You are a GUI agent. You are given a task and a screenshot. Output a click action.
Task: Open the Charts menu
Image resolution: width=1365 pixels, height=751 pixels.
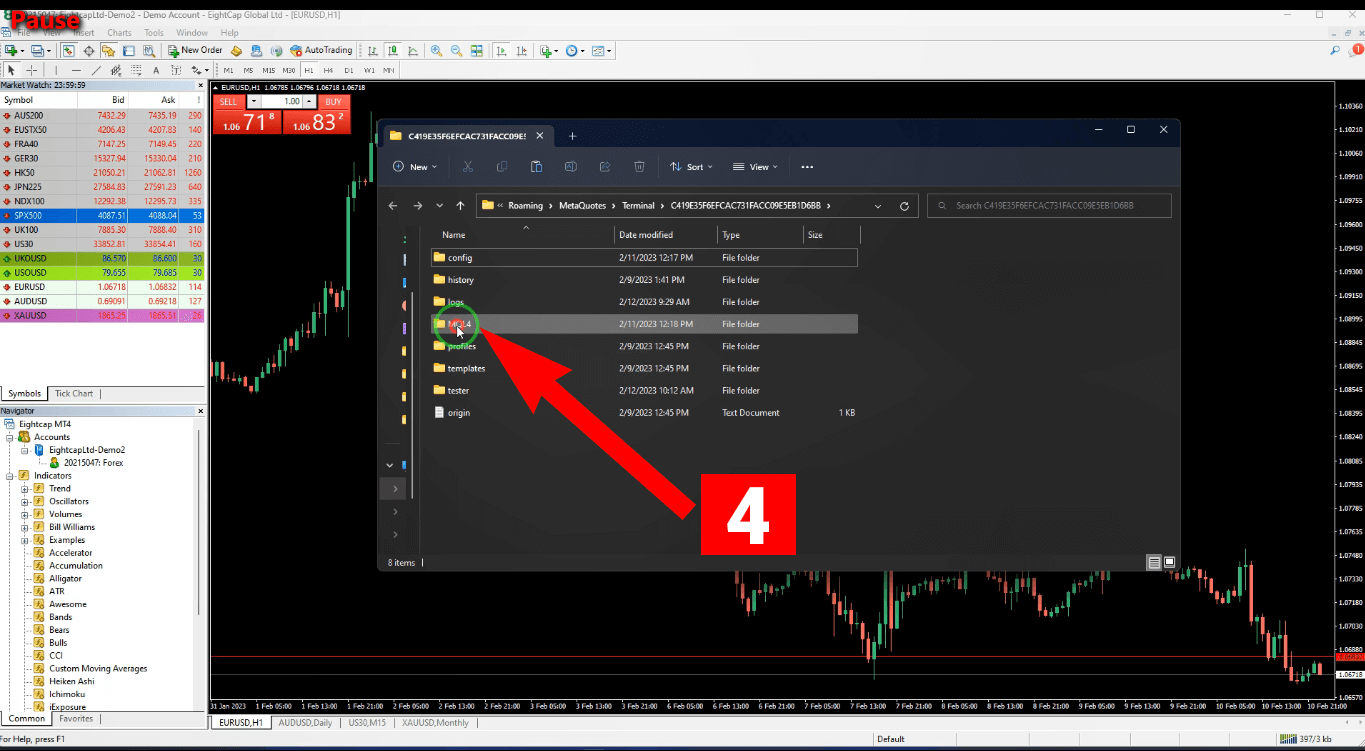pos(119,33)
